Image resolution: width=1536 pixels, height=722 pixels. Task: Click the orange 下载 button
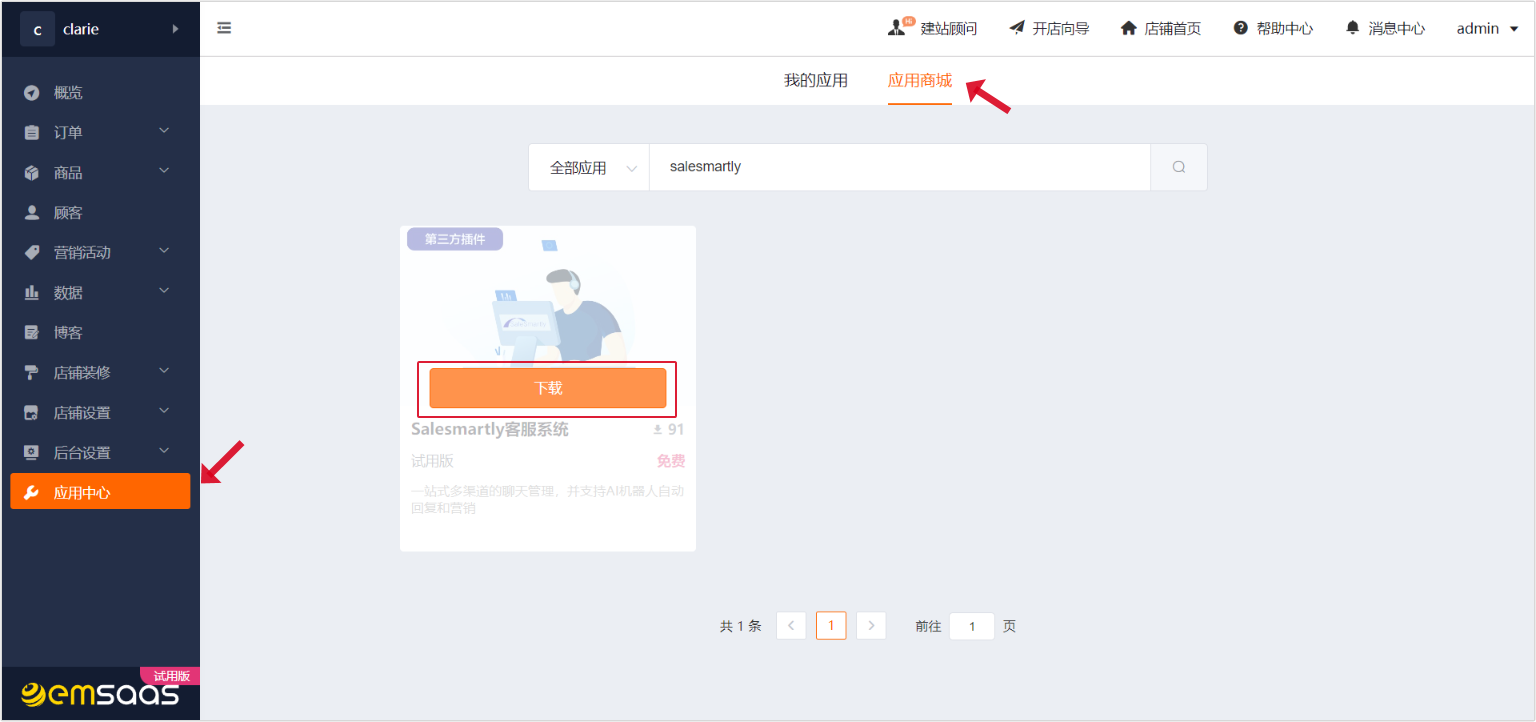pos(547,388)
